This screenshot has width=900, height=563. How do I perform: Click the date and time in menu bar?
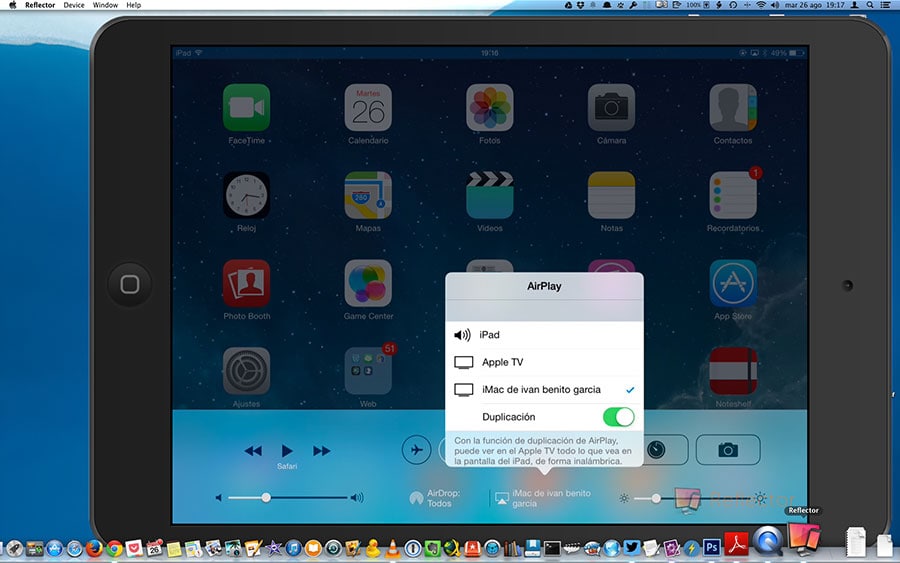(x=814, y=5)
